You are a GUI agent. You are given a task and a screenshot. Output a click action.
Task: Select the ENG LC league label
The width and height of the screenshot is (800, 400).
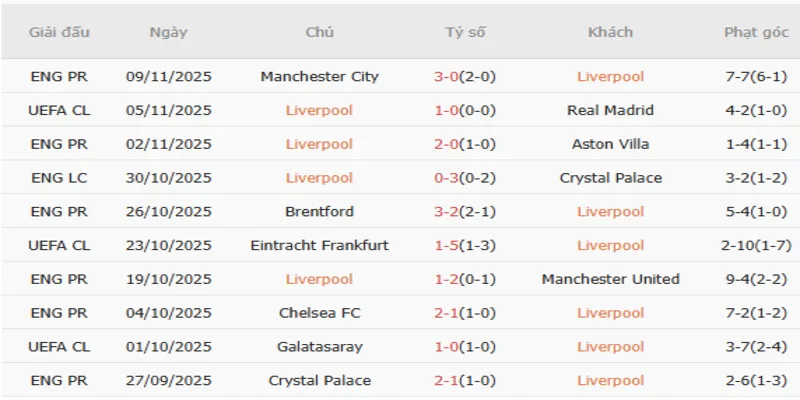click(59, 178)
